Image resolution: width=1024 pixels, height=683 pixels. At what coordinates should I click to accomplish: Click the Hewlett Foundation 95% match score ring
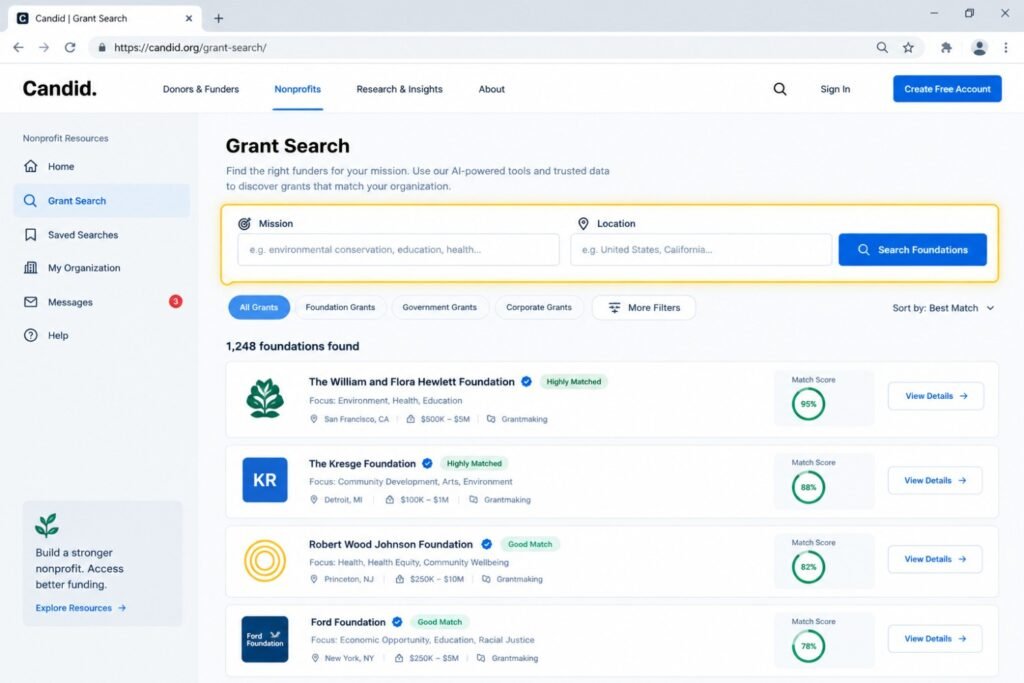[x=808, y=404]
